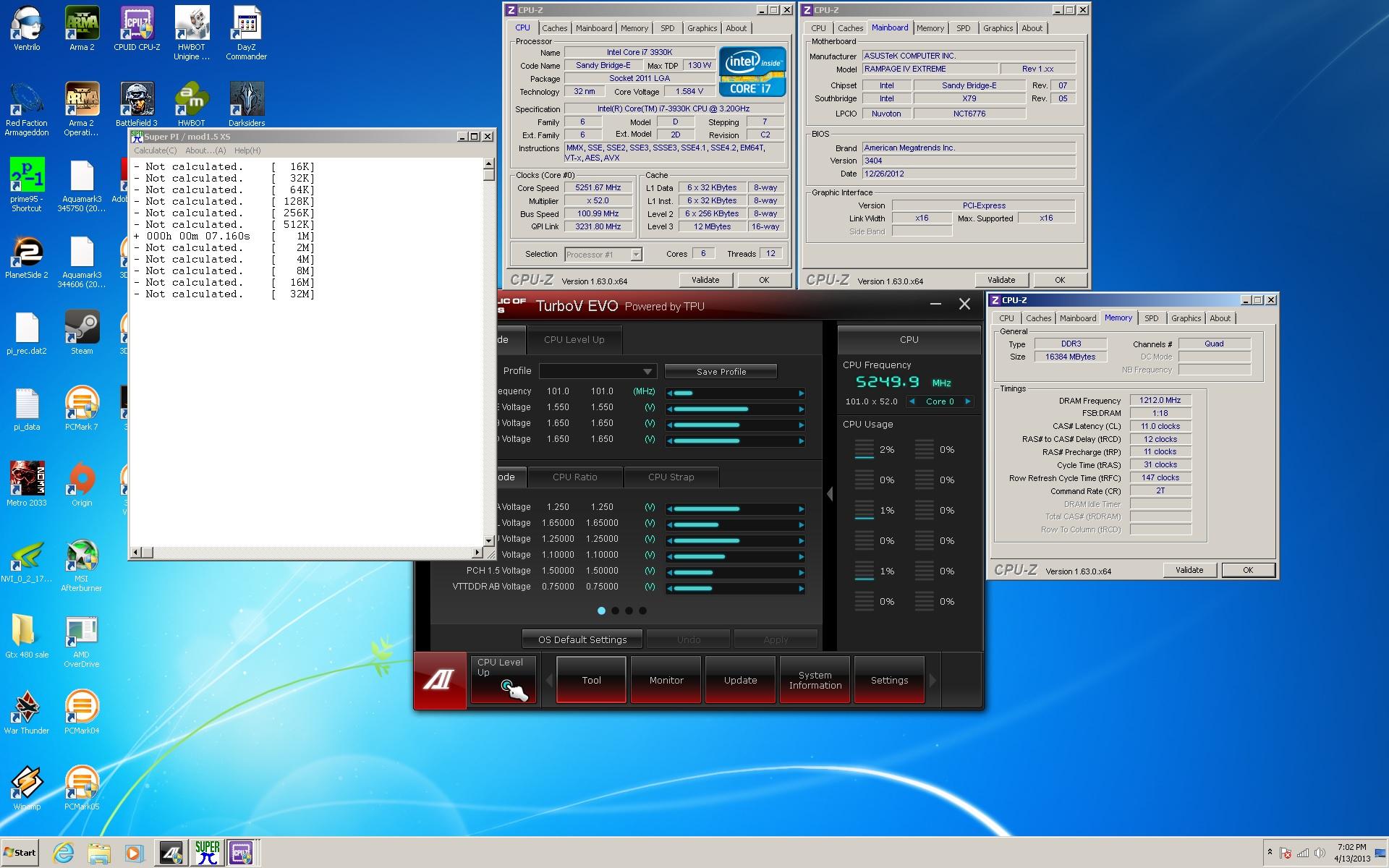Launch the Battlefield 3 desktop shortcut
The width and height of the screenshot is (1389, 868).
pyautogui.click(x=137, y=104)
